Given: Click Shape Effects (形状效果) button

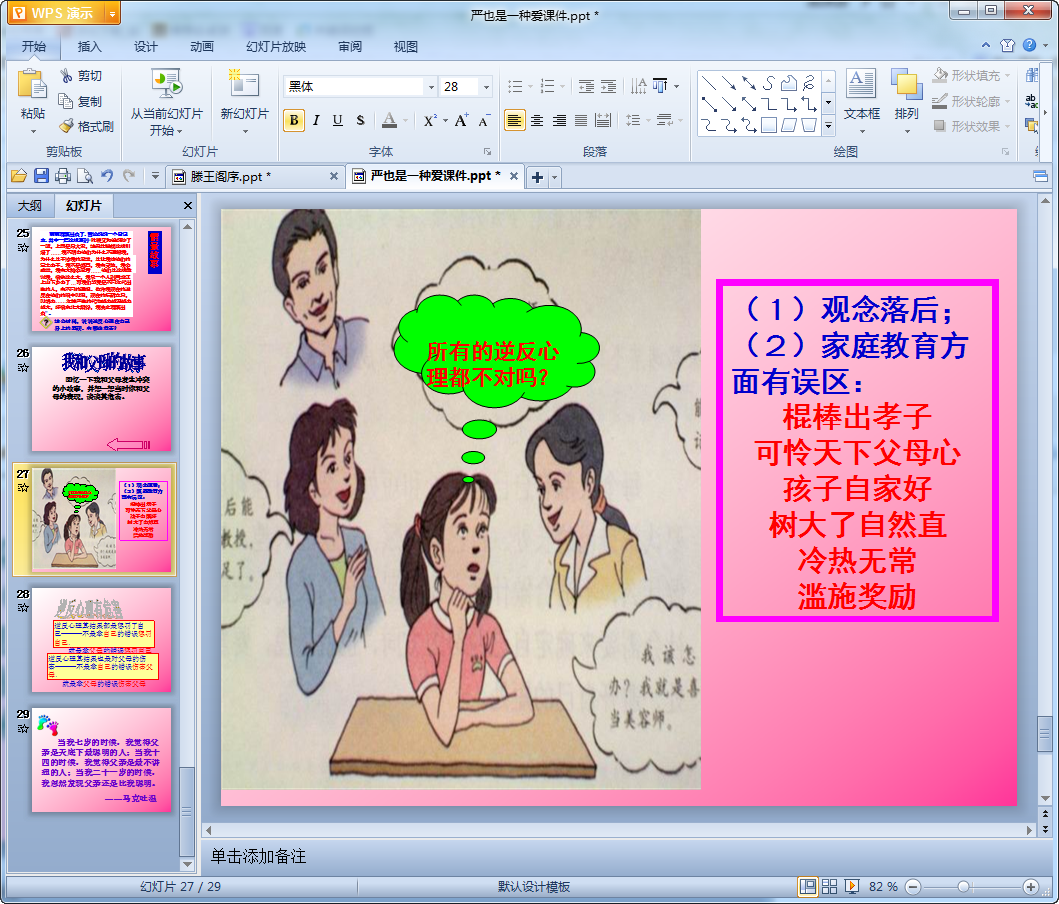Looking at the screenshot, I should click(971, 126).
